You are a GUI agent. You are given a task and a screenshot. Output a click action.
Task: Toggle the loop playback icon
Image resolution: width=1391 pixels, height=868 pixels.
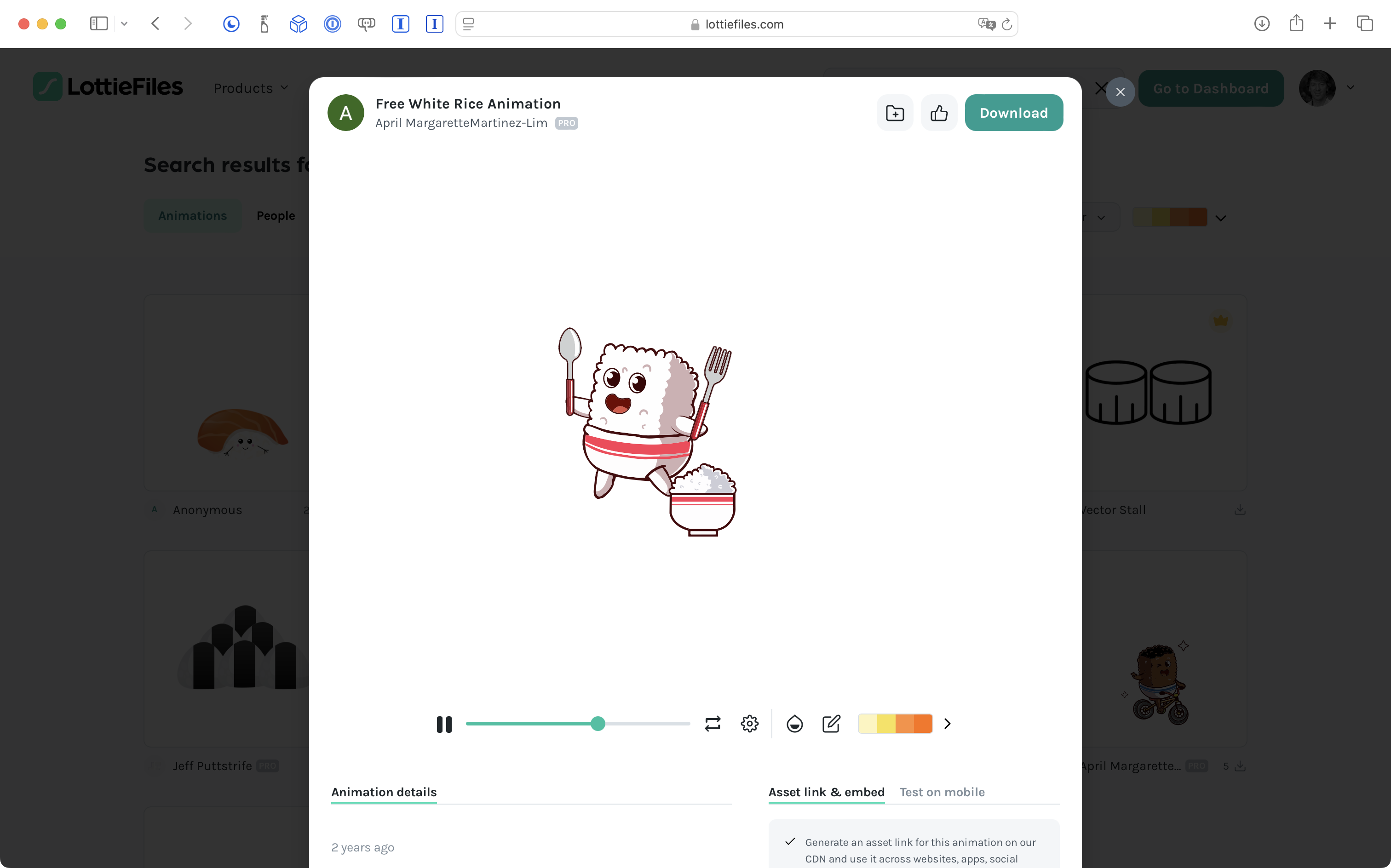tap(712, 724)
